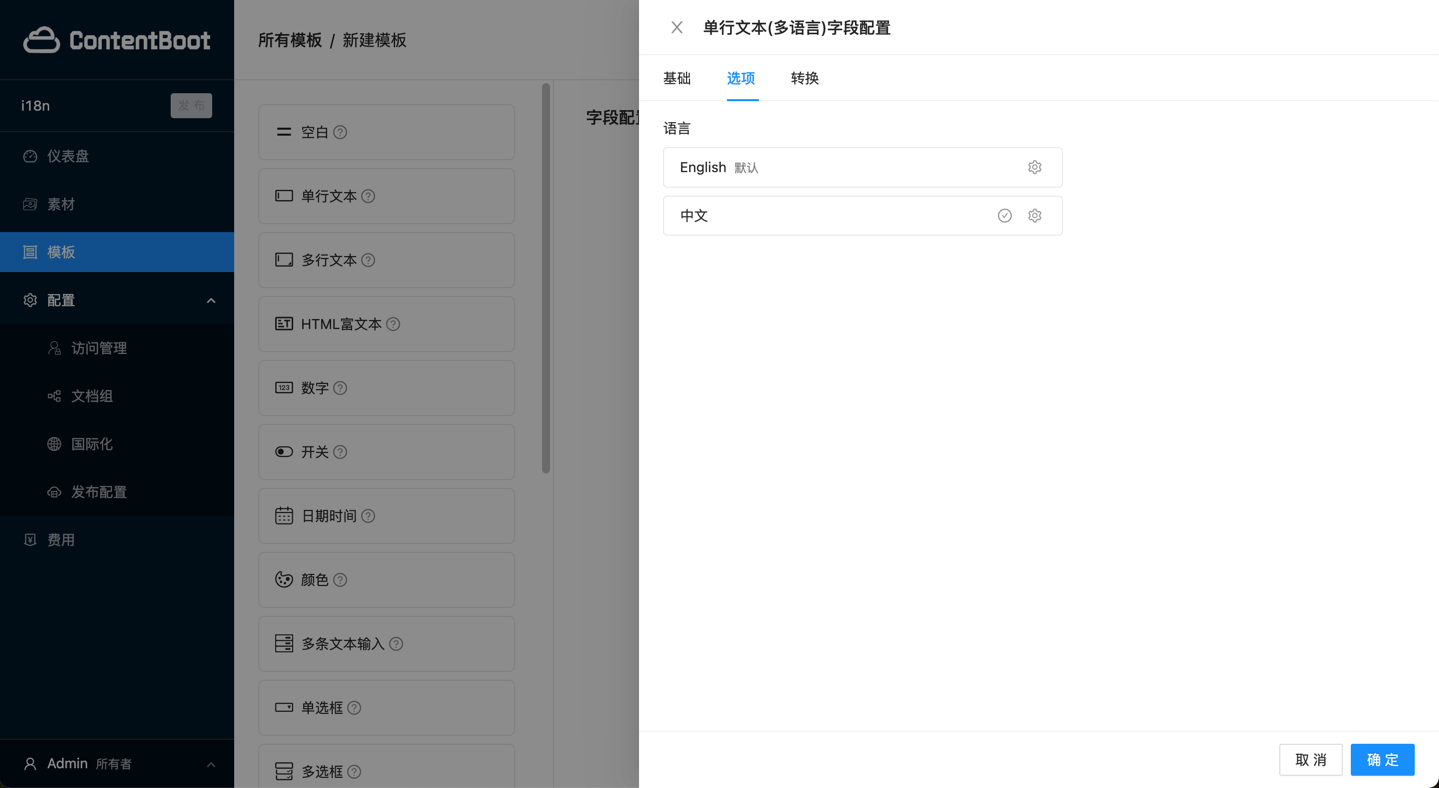Click the 多行文本 field card
This screenshot has width=1439, height=788.
(x=386, y=260)
